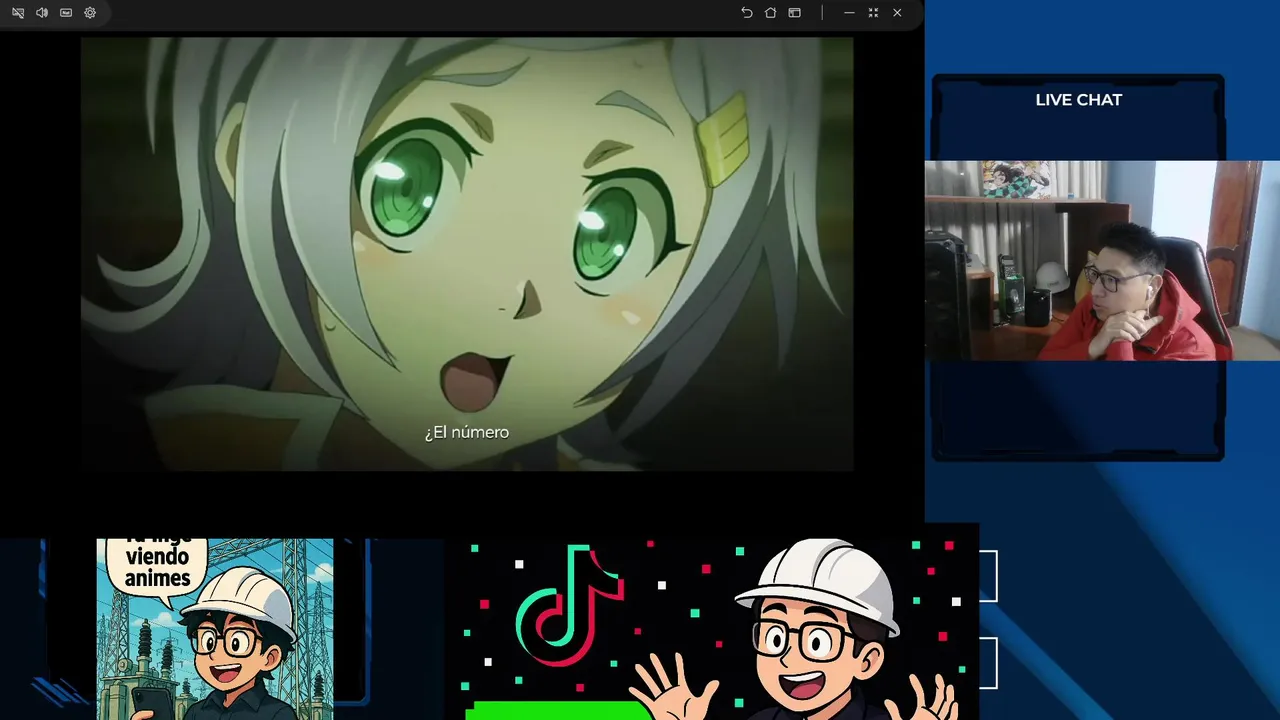Mute the sound via the speaker icon

tap(42, 13)
